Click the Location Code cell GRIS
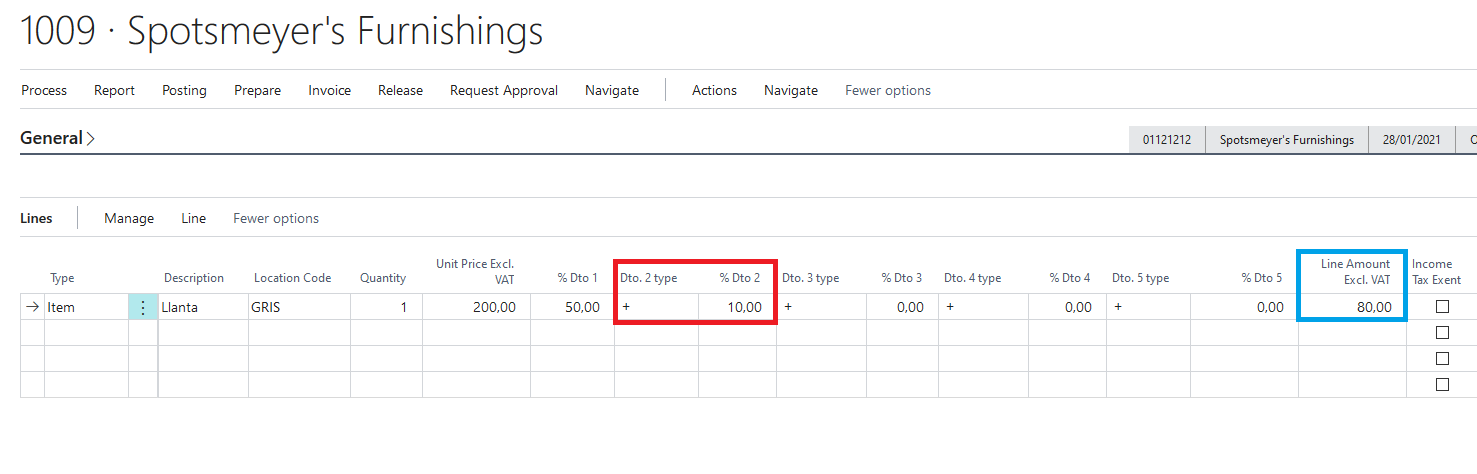Screen dimensions: 1477x474 (x=299, y=307)
